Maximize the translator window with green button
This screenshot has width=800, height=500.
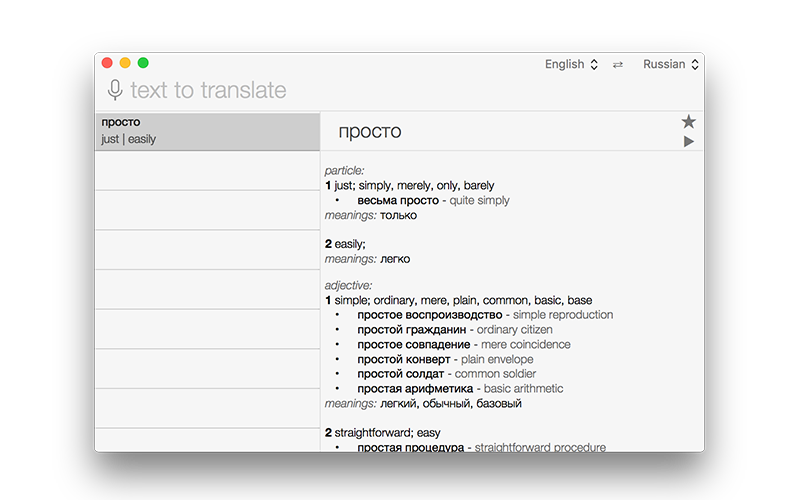(143, 63)
